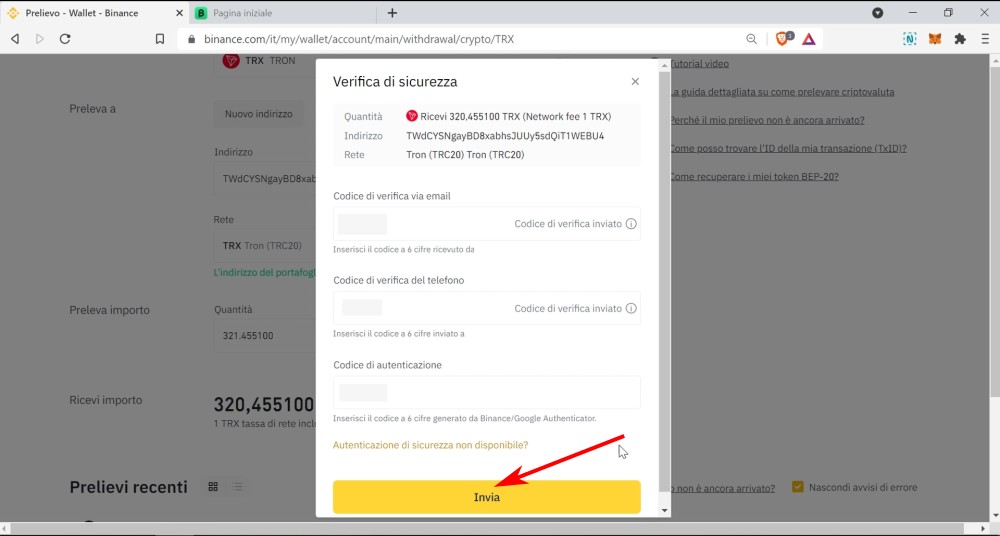
Task: Submit verification with Invia button
Action: [x=487, y=497]
